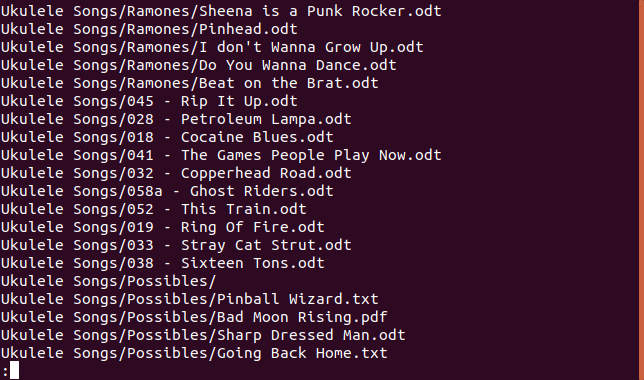The height and width of the screenshot is (380, 644).
Task: Click The Games People Play Now.odt entry
Action: click(x=221, y=156)
